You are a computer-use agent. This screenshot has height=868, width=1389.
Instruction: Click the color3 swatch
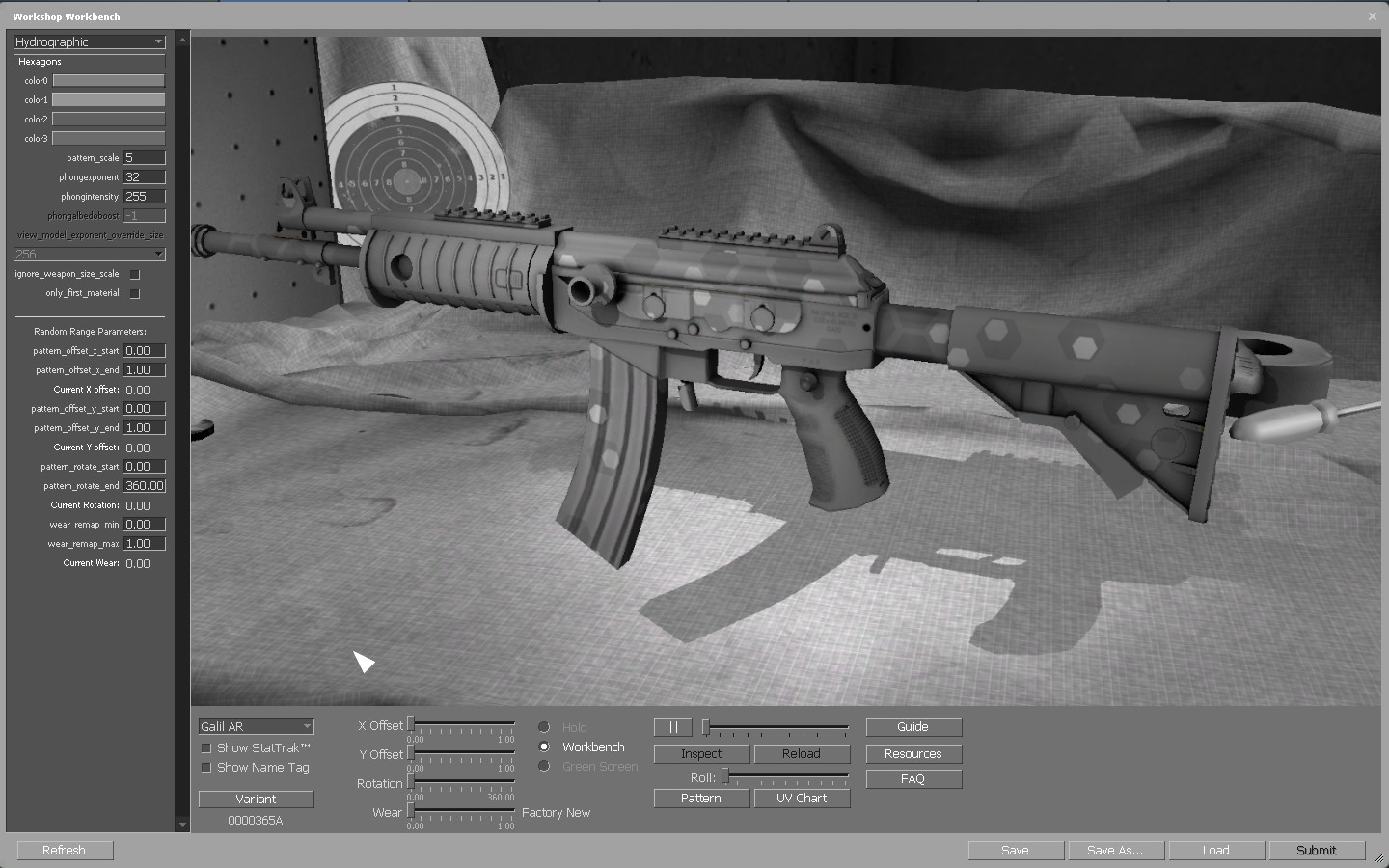(108, 139)
